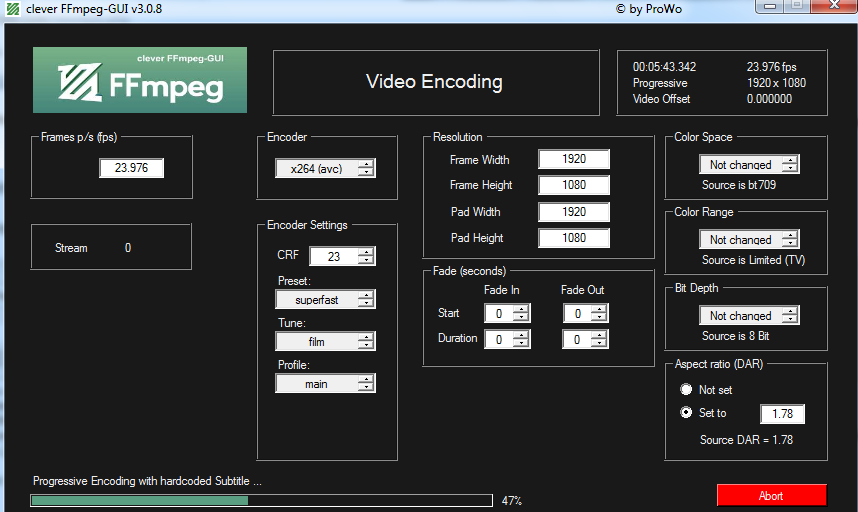Viewport: 858px width, 512px height.
Task: Abort the encoding with the red button
Action: (x=772, y=496)
